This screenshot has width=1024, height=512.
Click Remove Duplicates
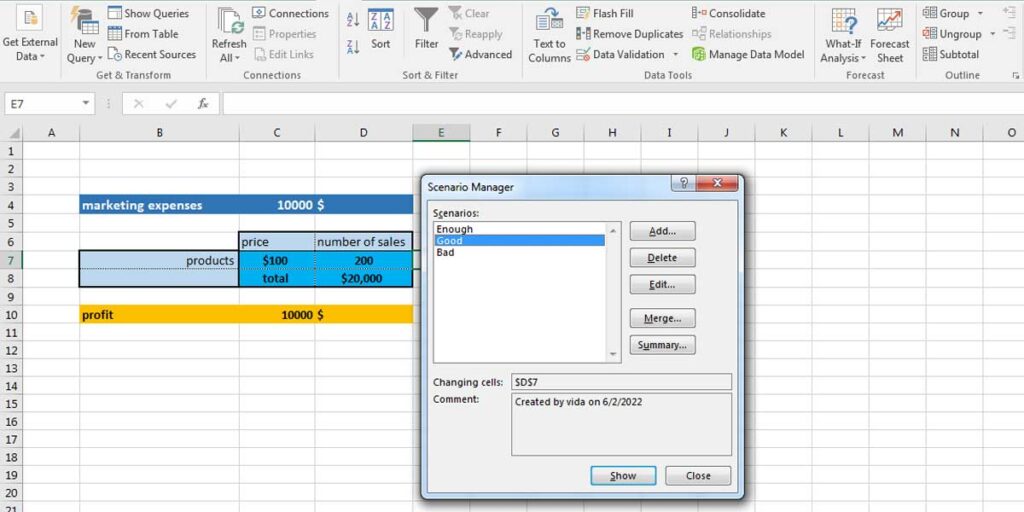point(630,34)
